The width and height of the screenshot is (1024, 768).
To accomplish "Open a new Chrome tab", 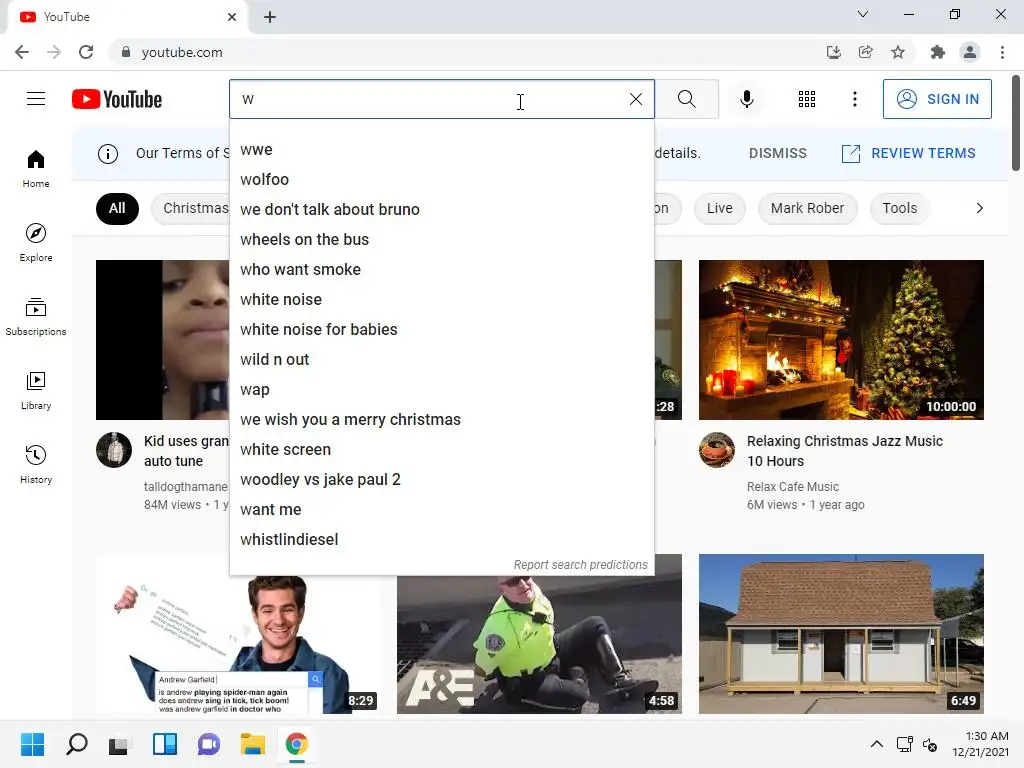I will 270,17.
